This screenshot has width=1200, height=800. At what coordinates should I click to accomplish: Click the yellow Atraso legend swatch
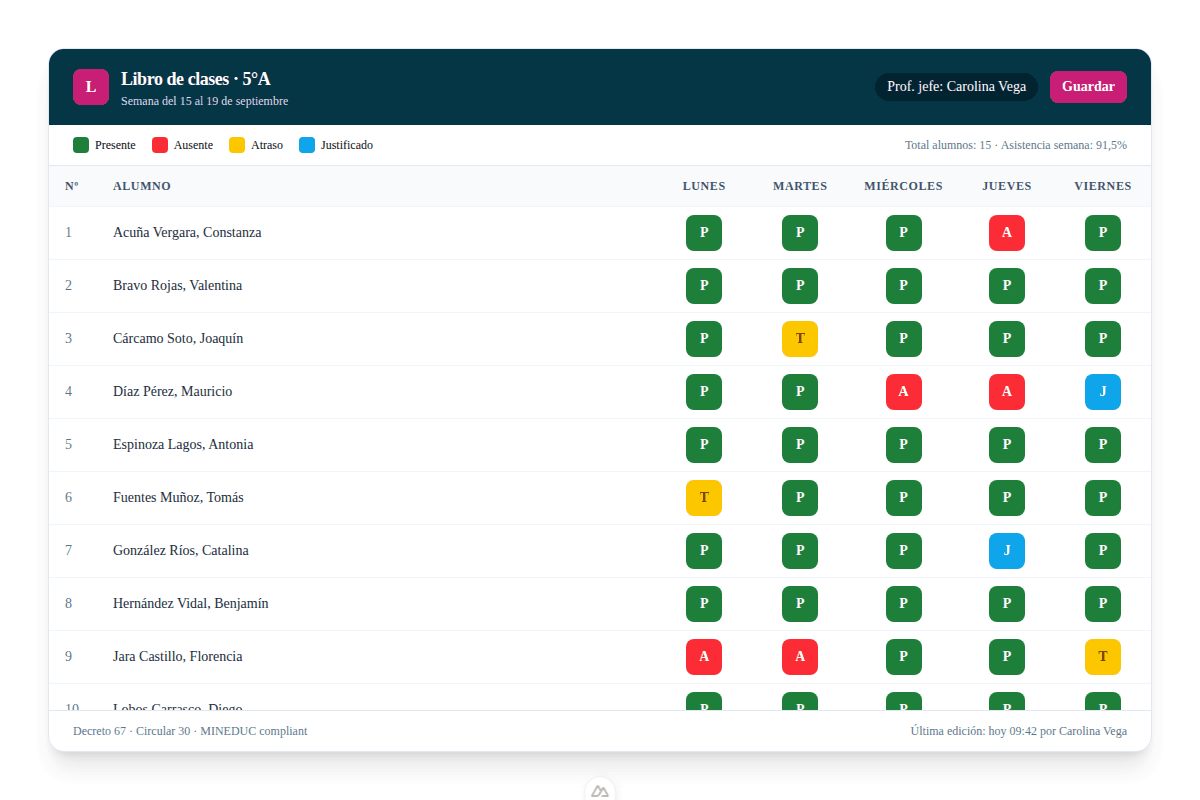237,145
